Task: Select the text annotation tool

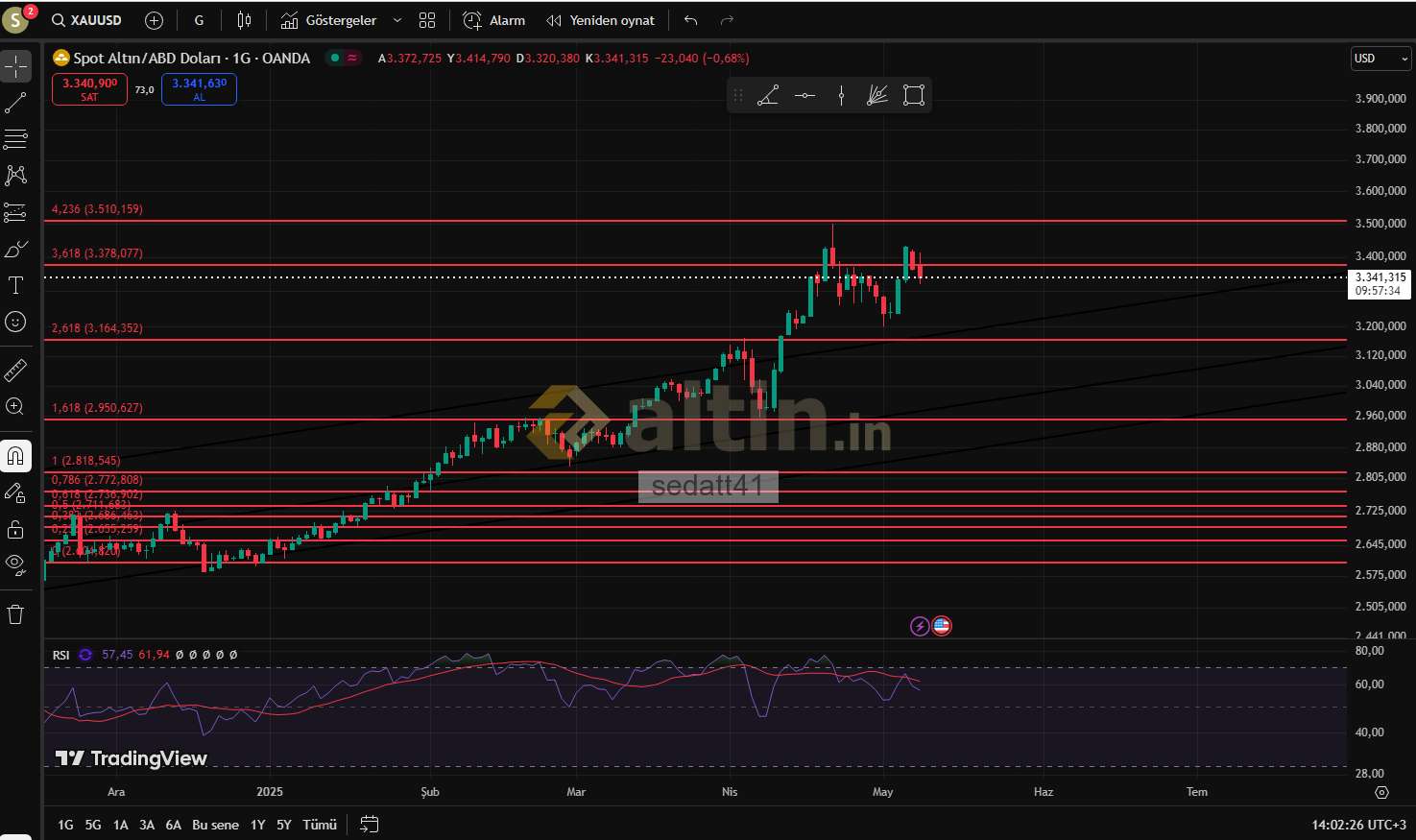Action: click(16, 285)
